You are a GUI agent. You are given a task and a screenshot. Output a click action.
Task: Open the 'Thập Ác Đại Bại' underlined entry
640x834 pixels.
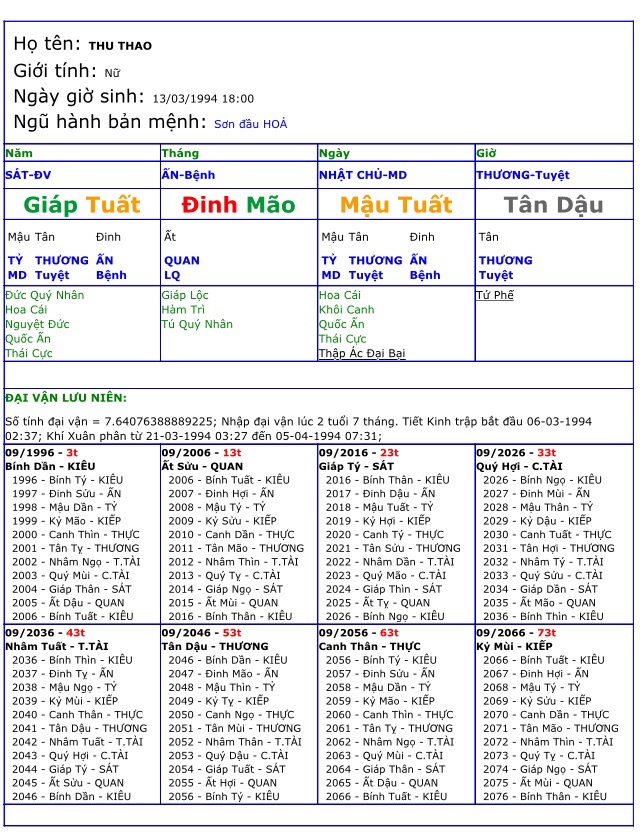pos(361,353)
